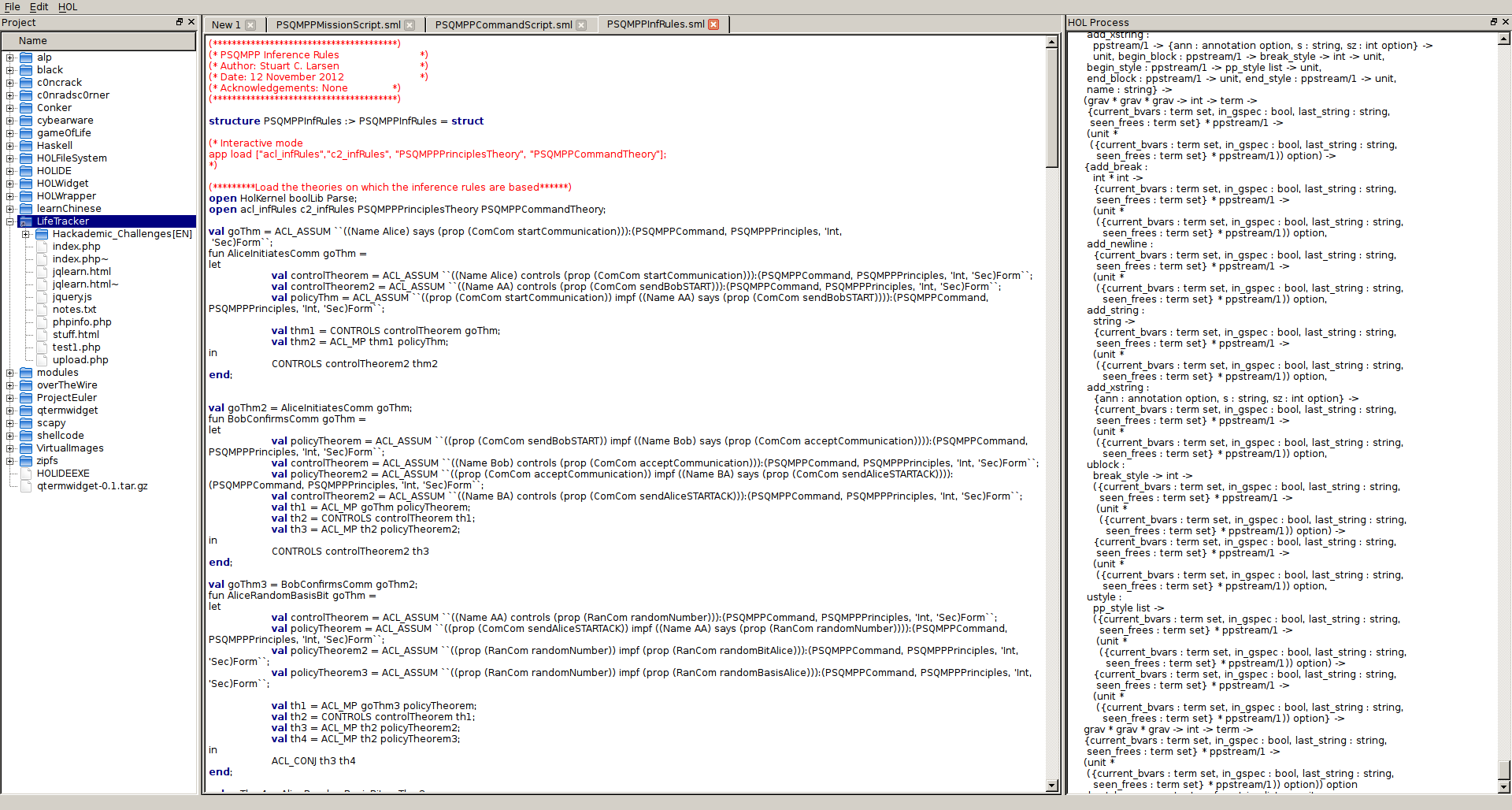Select index.php~ in project tree
The width and height of the screenshot is (1512, 810).
click(x=80, y=259)
